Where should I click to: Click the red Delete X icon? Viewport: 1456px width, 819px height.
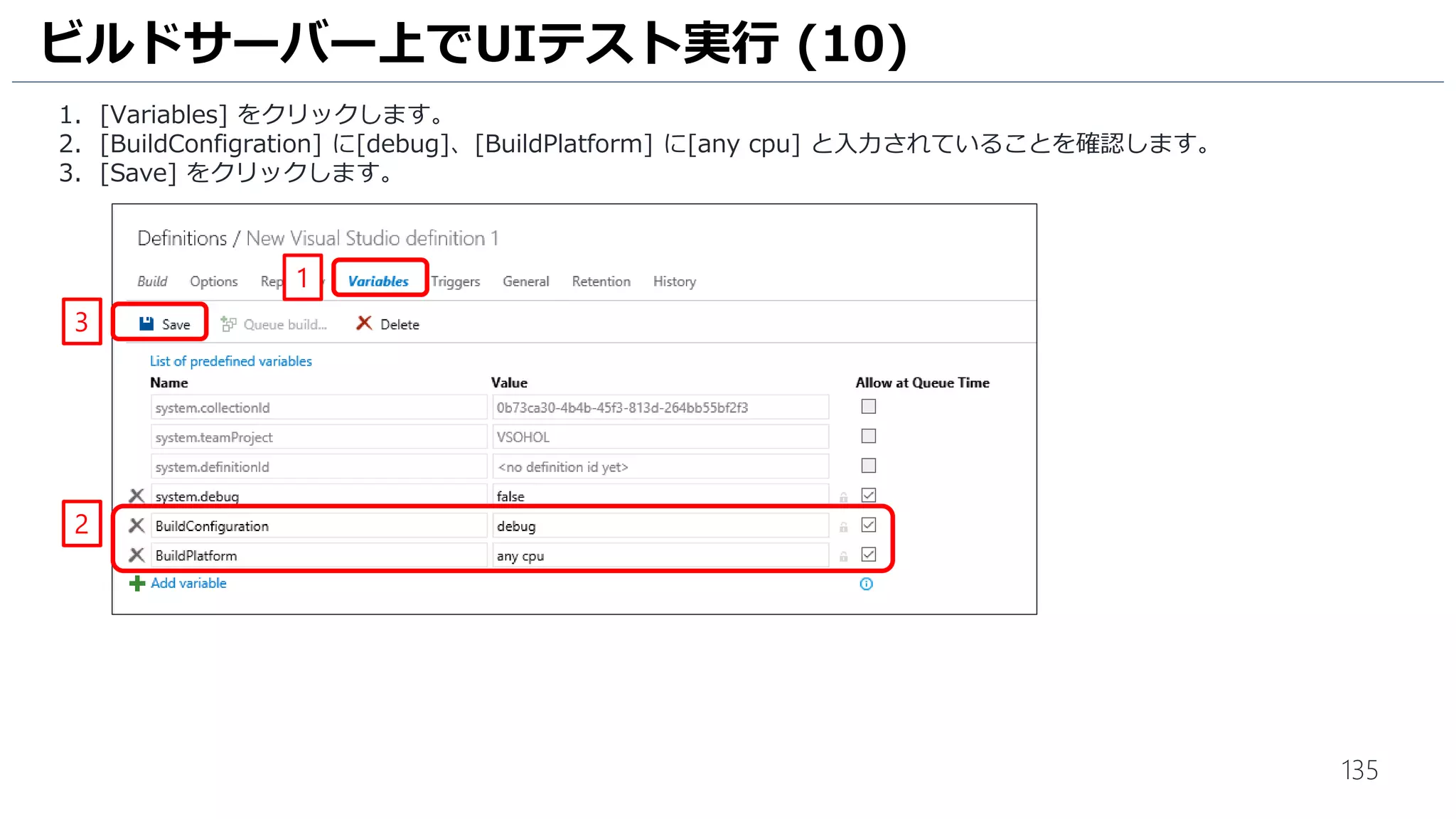coord(364,323)
